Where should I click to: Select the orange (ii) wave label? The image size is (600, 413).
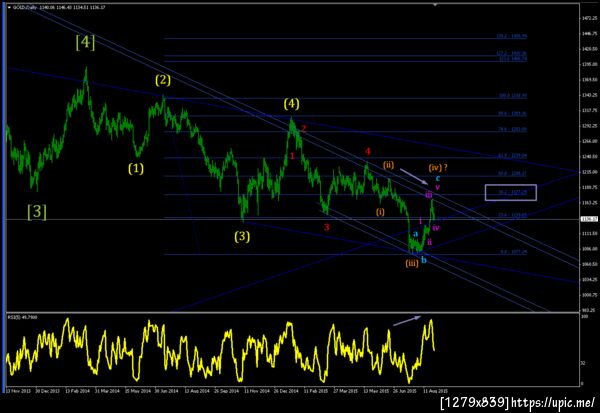coord(388,165)
